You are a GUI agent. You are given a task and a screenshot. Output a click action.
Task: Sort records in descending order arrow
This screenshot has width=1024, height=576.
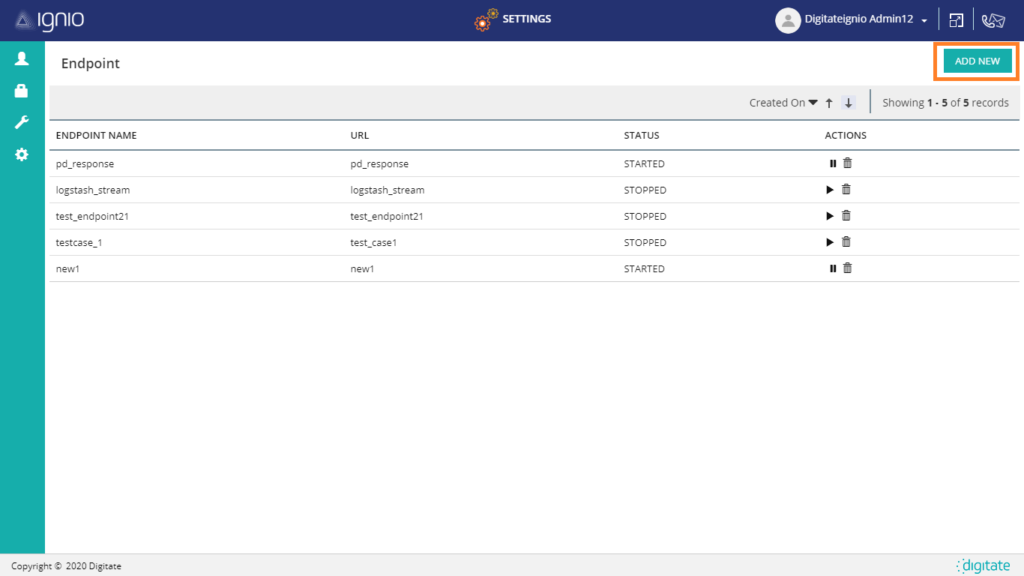[x=848, y=103]
